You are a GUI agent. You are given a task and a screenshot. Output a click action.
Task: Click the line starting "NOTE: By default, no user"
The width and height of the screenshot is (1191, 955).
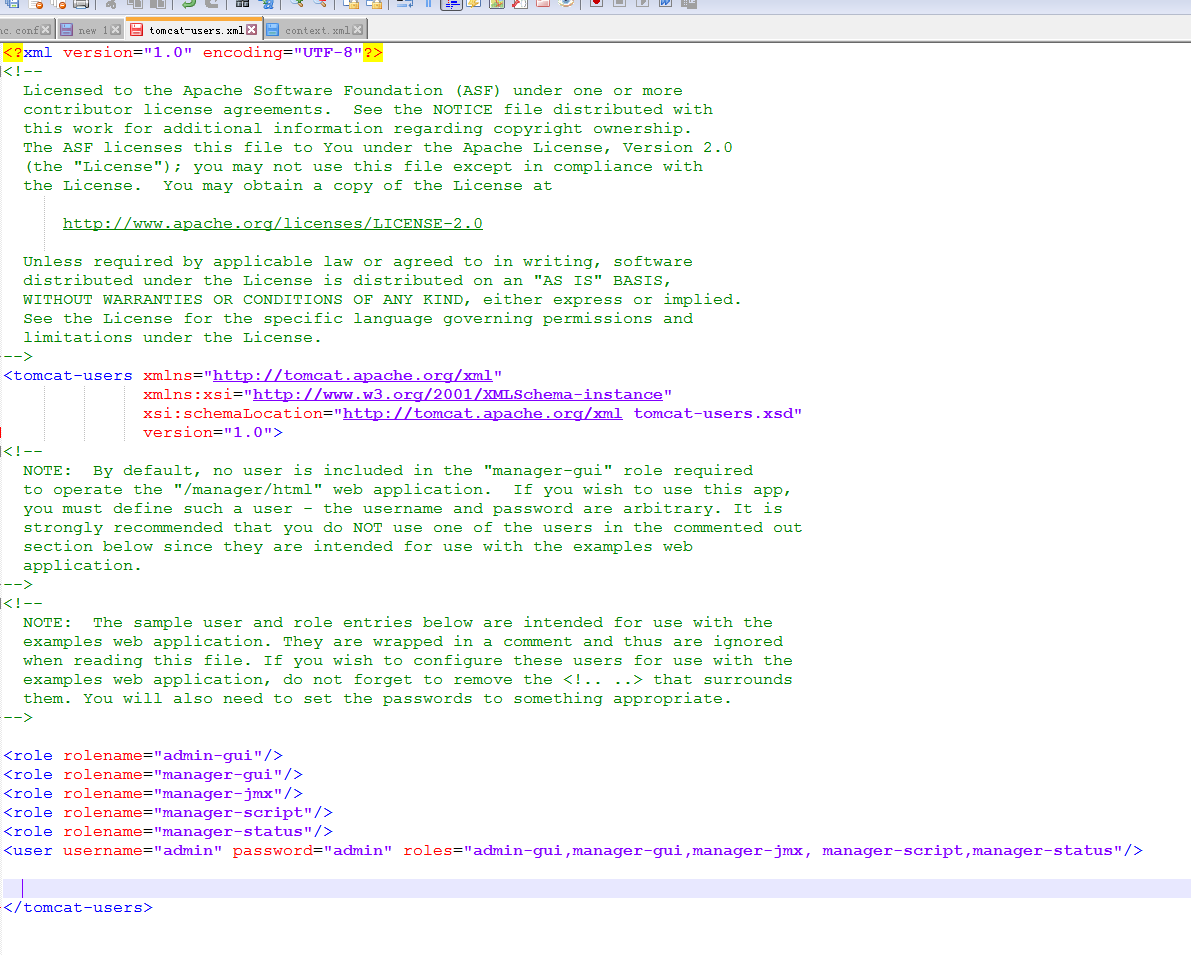point(388,470)
